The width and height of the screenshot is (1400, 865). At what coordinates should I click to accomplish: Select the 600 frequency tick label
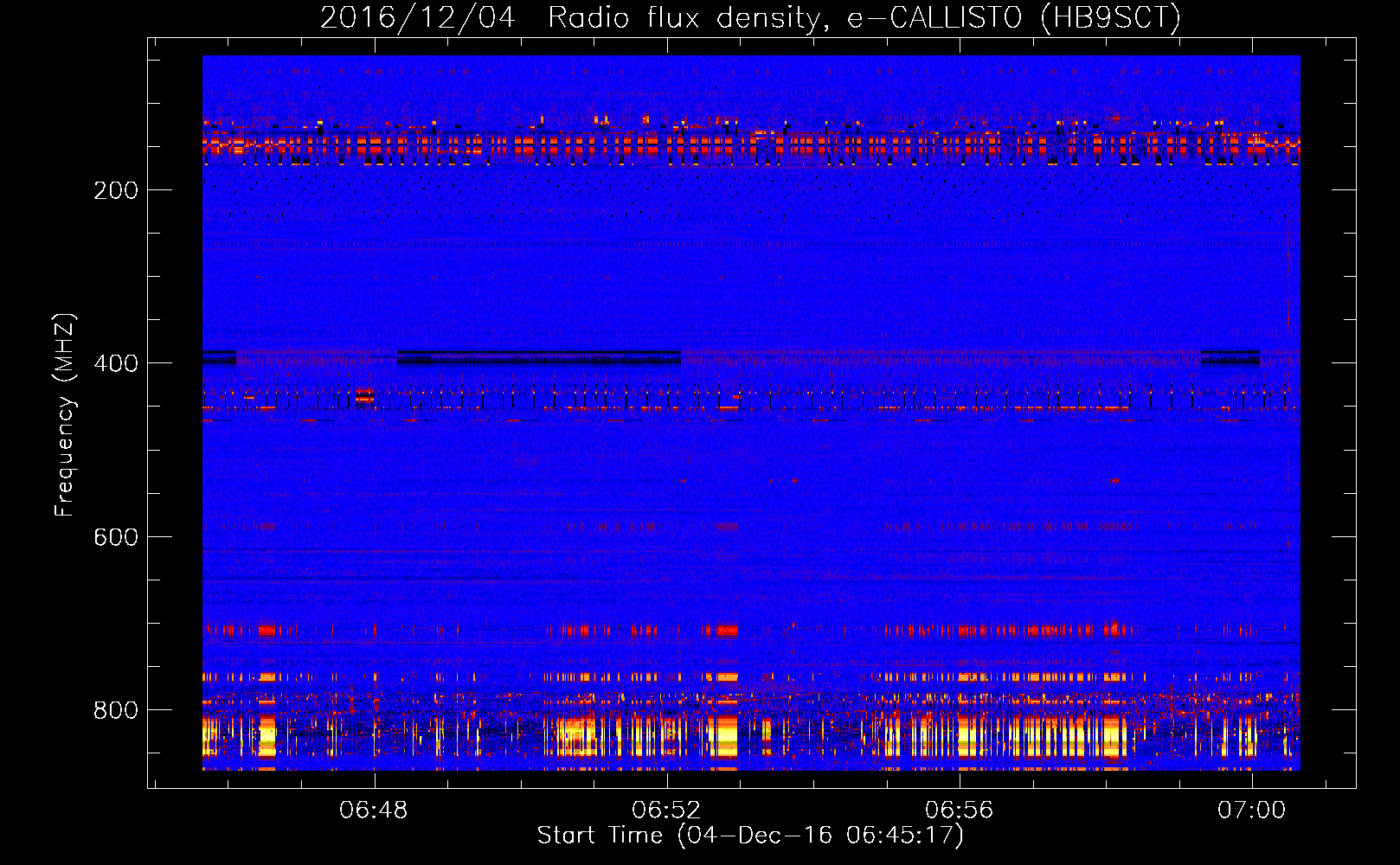pyautogui.click(x=116, y=537)
